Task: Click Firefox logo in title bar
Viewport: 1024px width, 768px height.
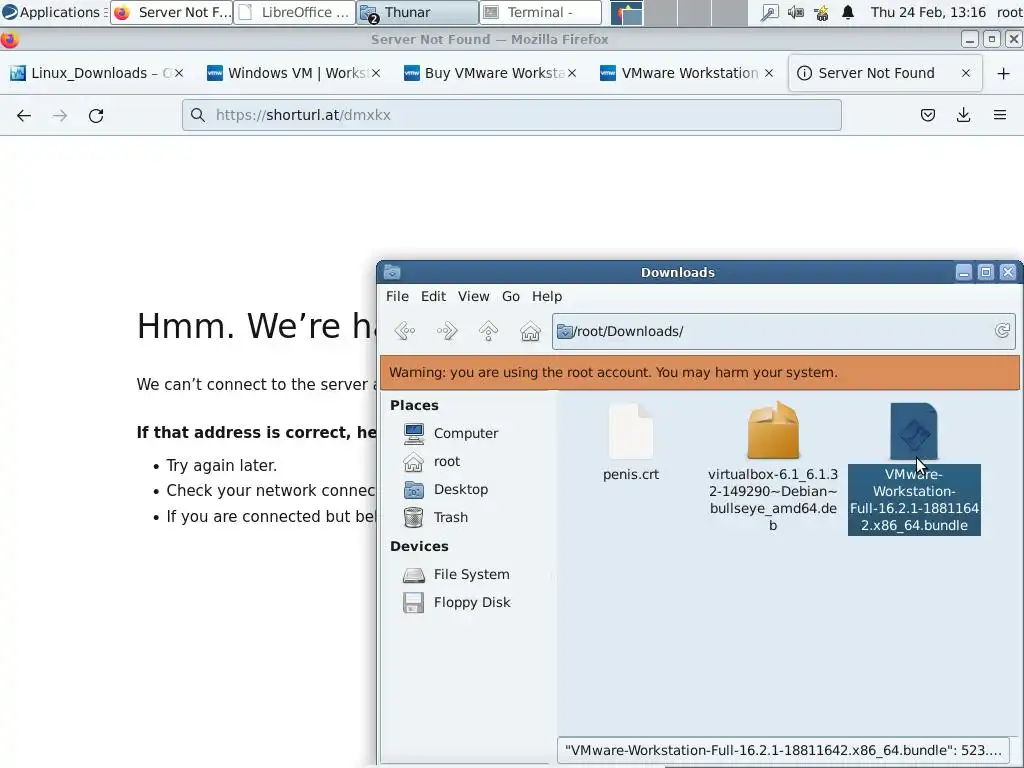Action: click(x=9, y=40)
